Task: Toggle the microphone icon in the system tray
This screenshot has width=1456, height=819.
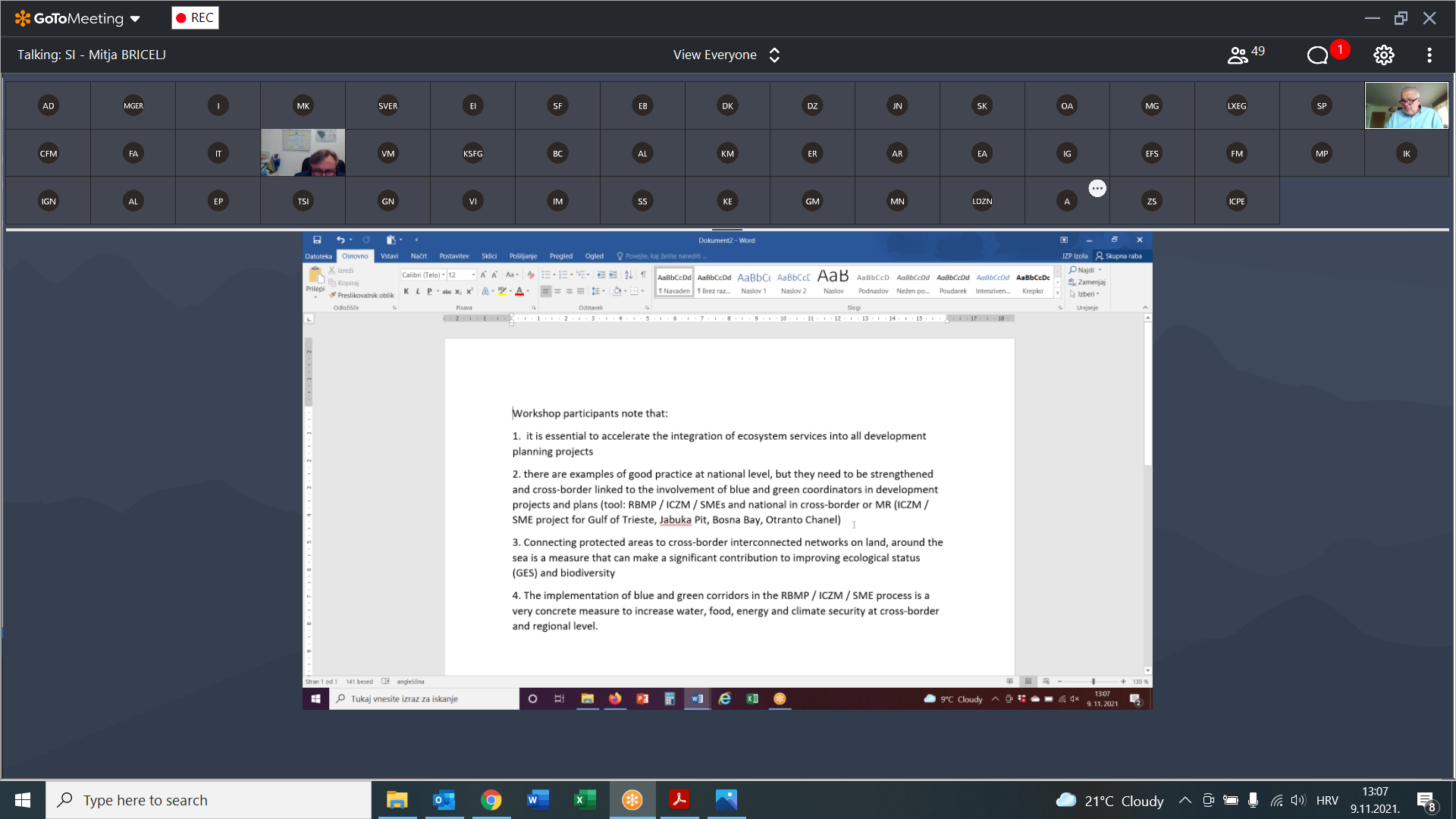Action: pos(1253,800)
